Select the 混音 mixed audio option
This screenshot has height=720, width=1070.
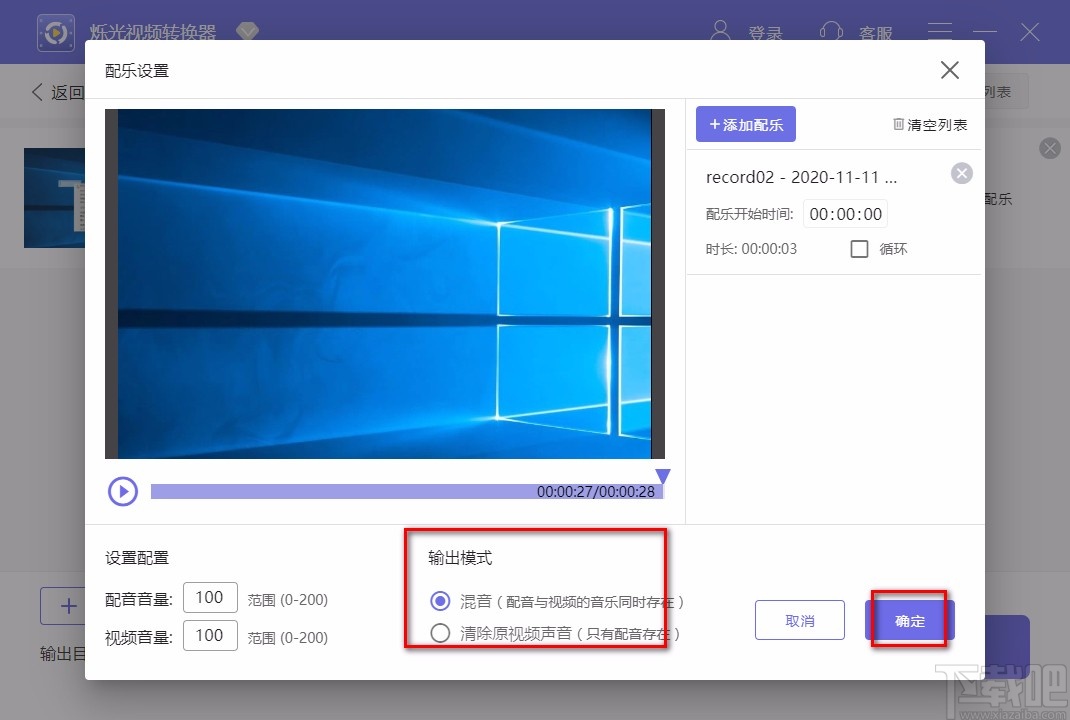[x=440, y=600]
